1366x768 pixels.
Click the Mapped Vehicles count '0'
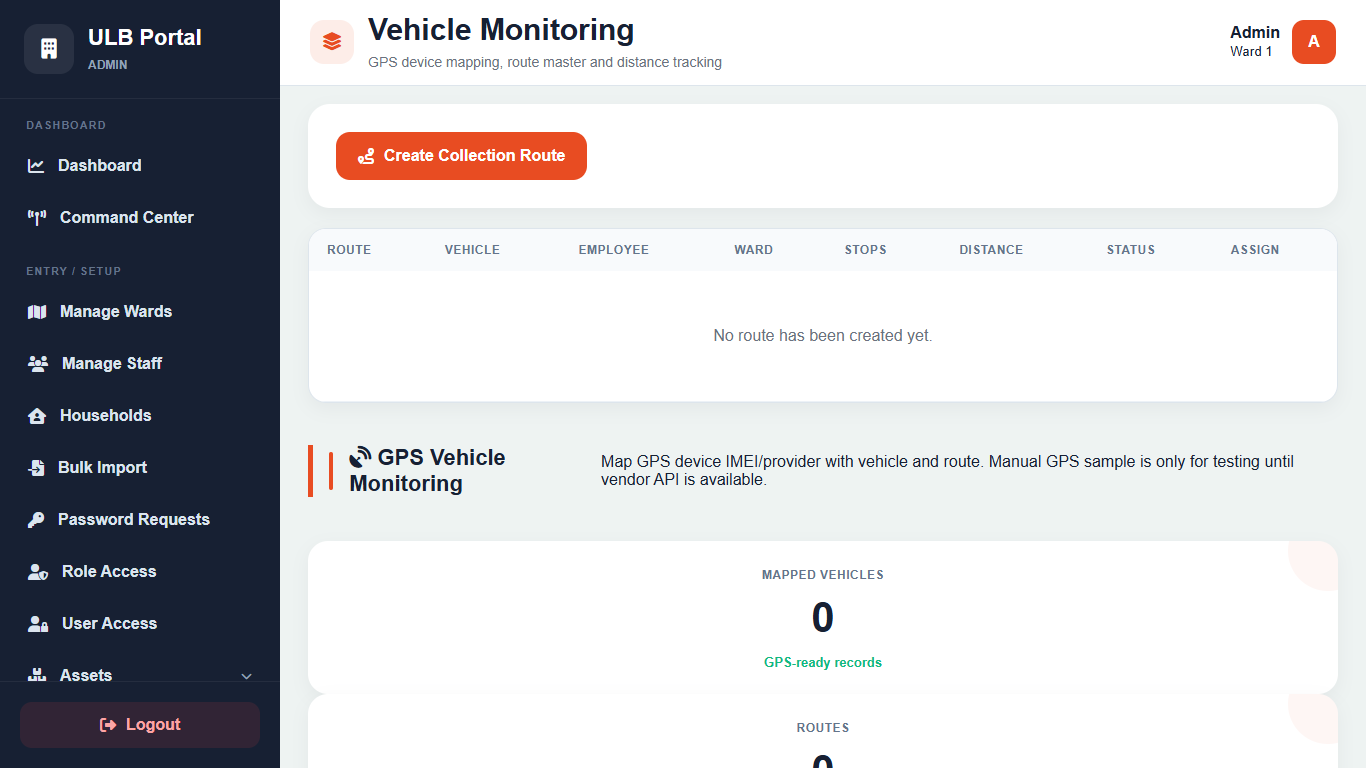pyautogui.click(x=823, y=618)
